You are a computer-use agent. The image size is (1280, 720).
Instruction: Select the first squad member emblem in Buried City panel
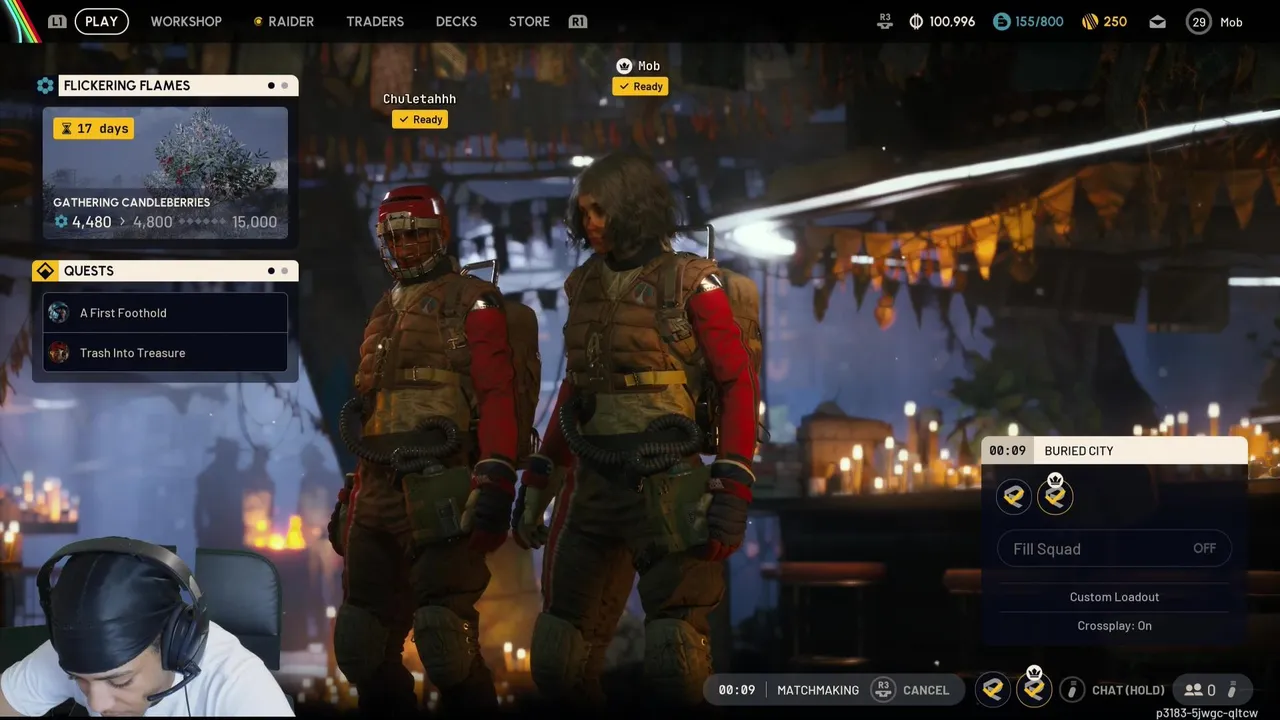[1014, 496]
